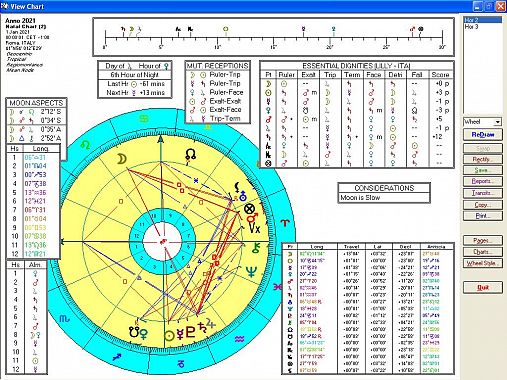
Task: Click the Chiron key glyph
Action: (256, 248)
